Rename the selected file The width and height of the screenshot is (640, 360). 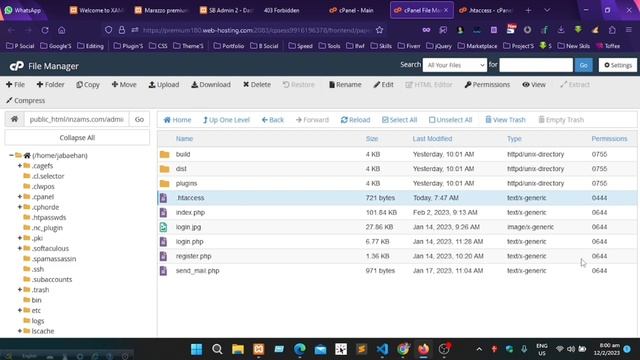(345, 84)
